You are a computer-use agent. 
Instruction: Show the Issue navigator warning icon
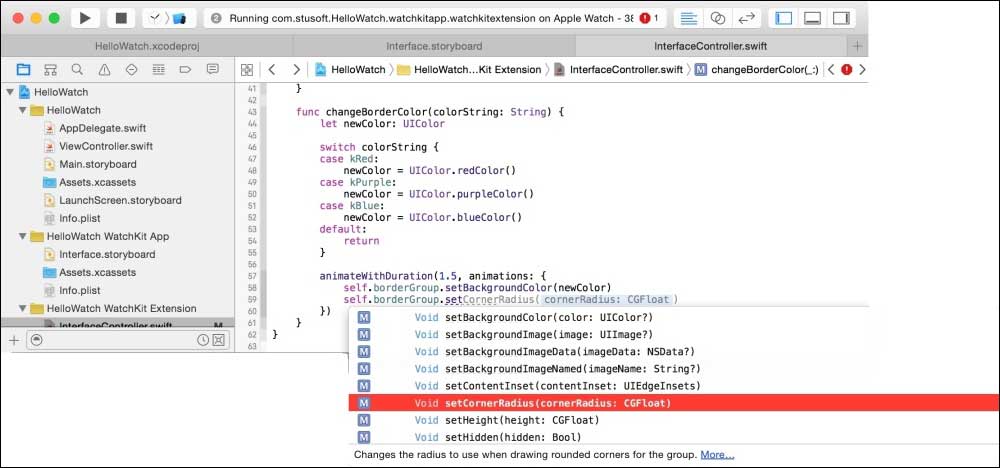[x=104, y=70]
